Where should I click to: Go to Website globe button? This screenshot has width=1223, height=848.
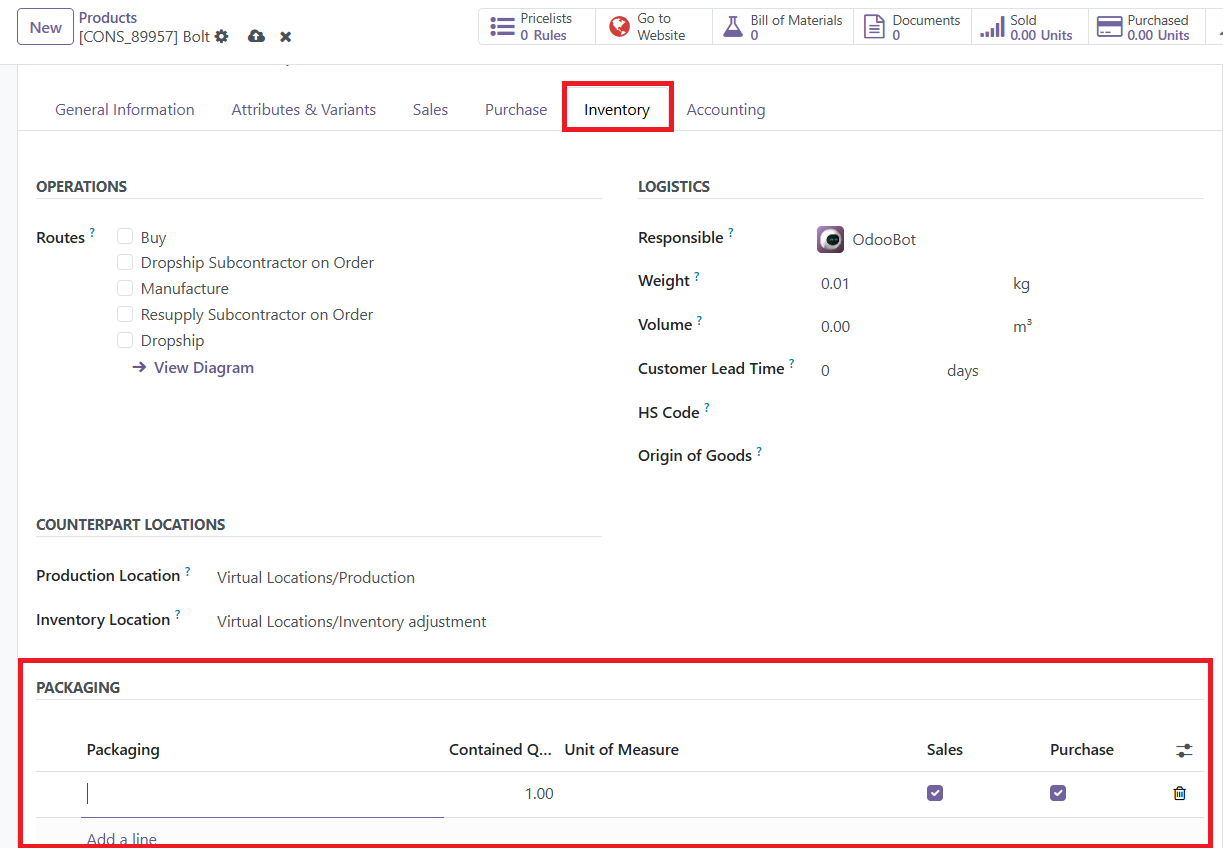[x=654, y=27]
